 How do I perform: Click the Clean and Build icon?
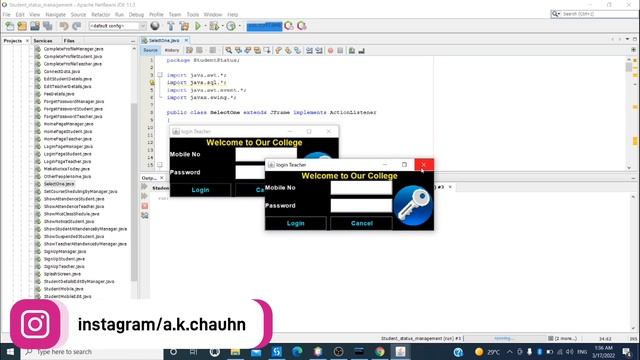pos(184,26)
